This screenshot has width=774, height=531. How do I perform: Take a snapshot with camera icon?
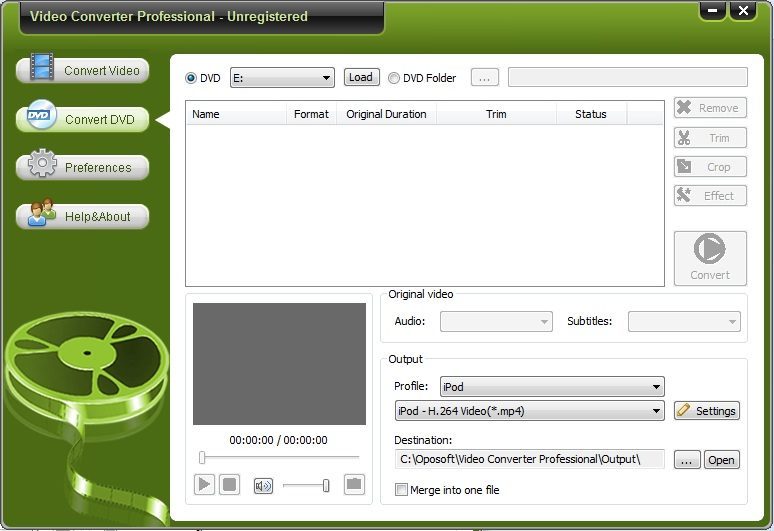pyautogui.click(x=354, y=484)
